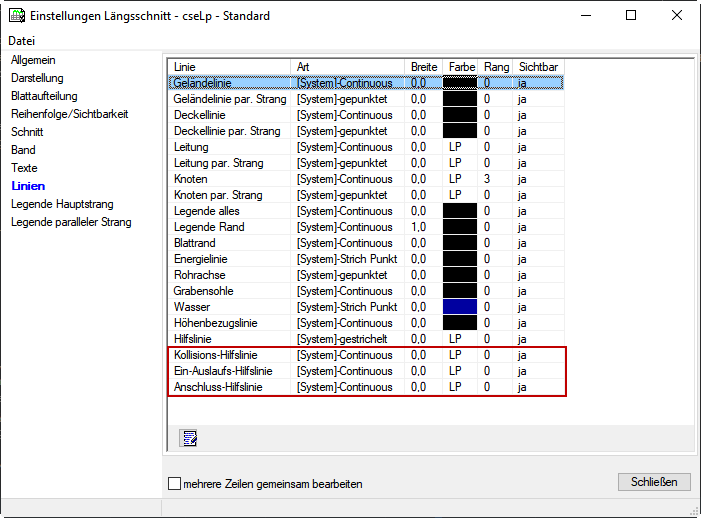Screen dimensions: 701x518
Task: Click the application icon in title bar
Action: (16, 16)
